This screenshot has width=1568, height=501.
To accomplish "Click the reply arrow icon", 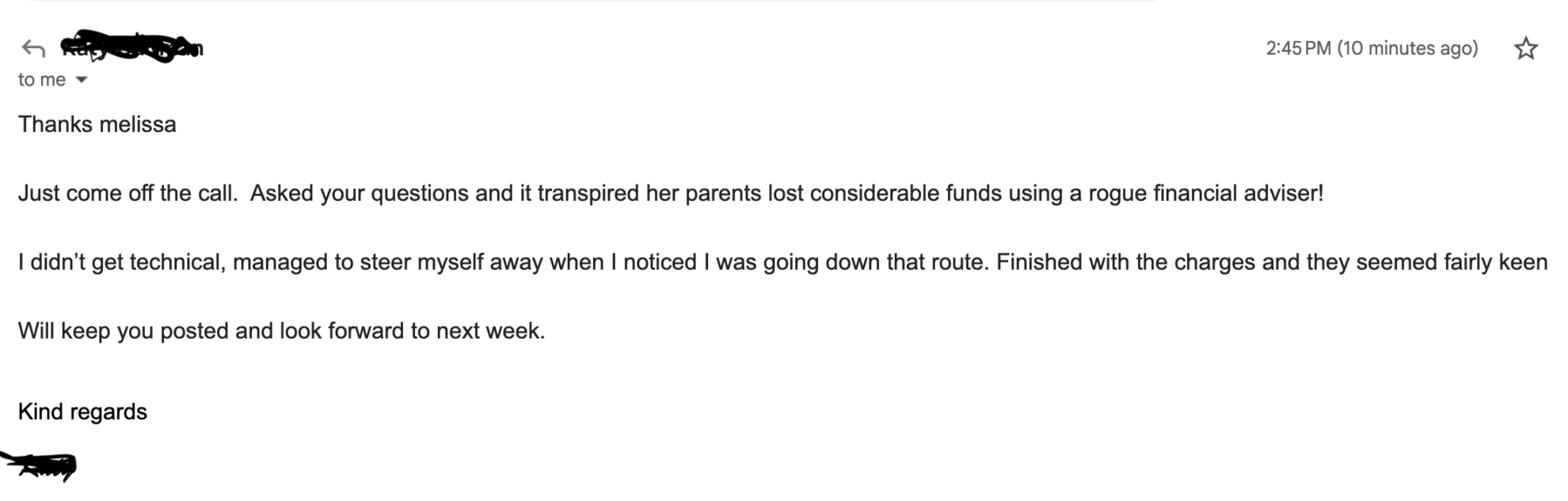I will [33, 48].
